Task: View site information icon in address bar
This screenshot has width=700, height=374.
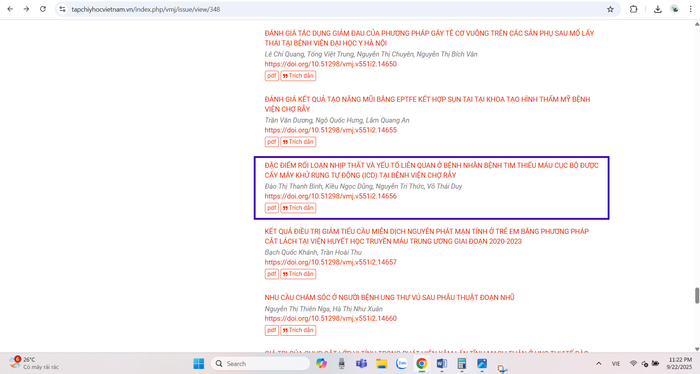Action: tap(62, 9)
